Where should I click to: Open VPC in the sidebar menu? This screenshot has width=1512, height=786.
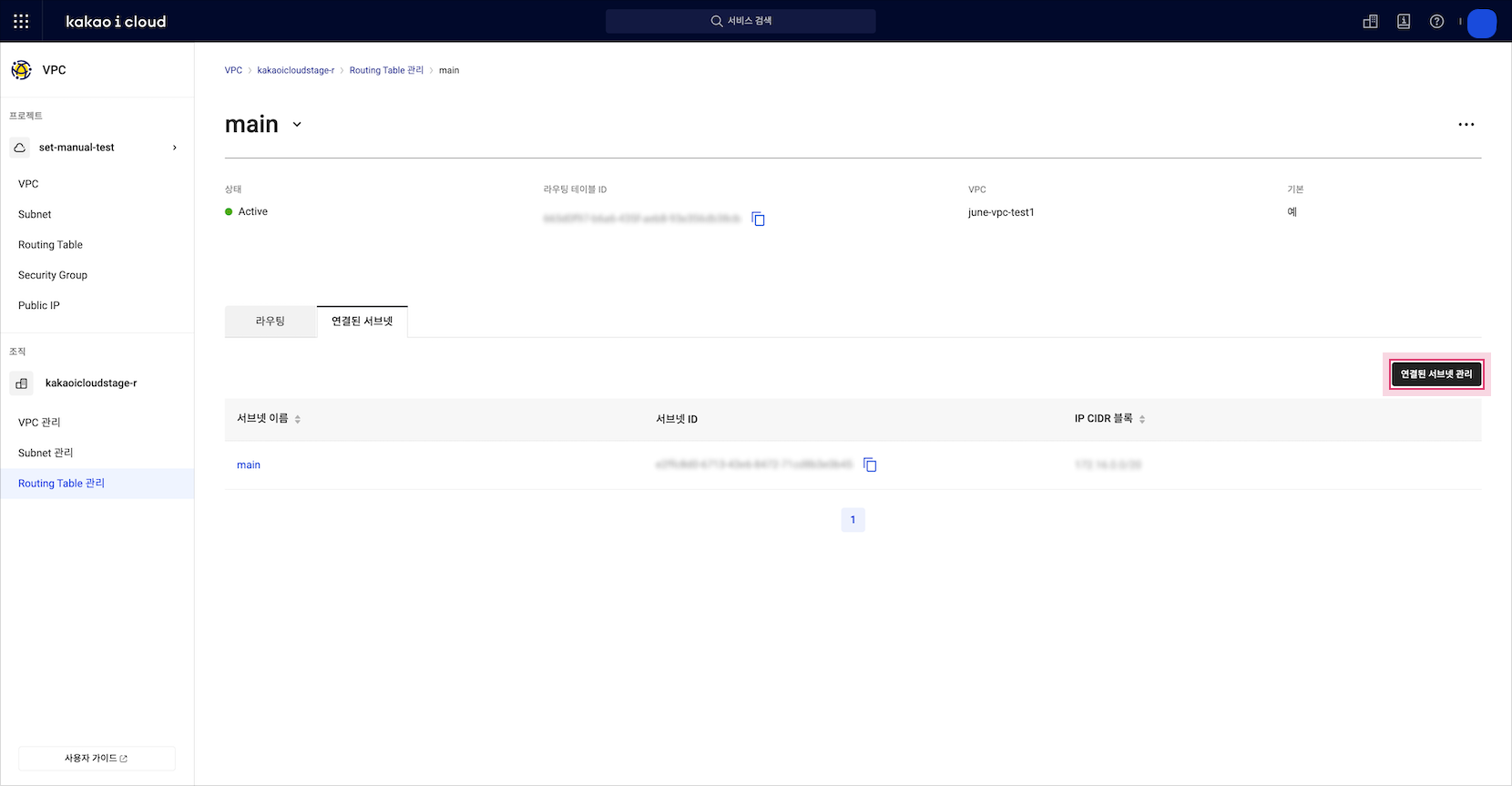[x=28, y=184]
